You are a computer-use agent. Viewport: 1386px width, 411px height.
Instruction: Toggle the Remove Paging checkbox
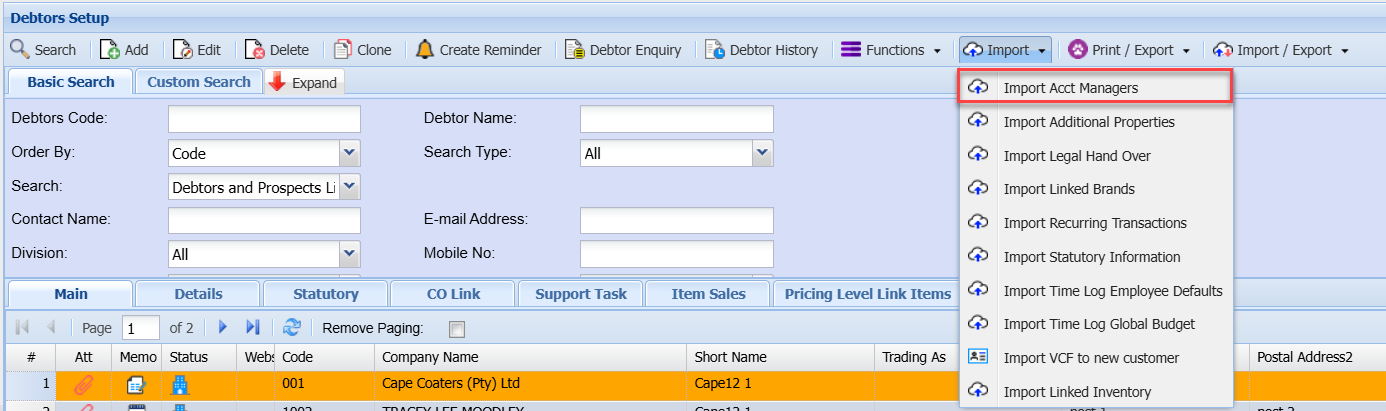pyautogui.click(x=457, y=329)
